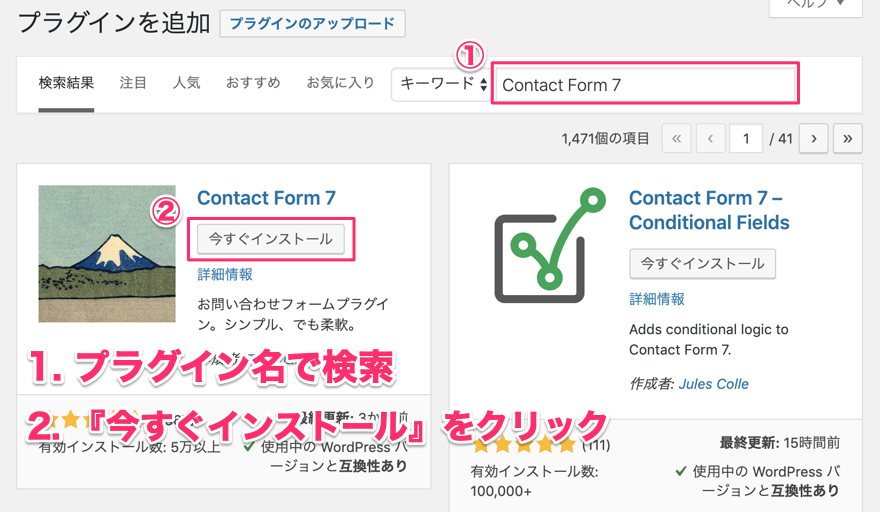Click the plugin search input field
The width and height of the screenshot is (880, 512).
tap(647, 85)
